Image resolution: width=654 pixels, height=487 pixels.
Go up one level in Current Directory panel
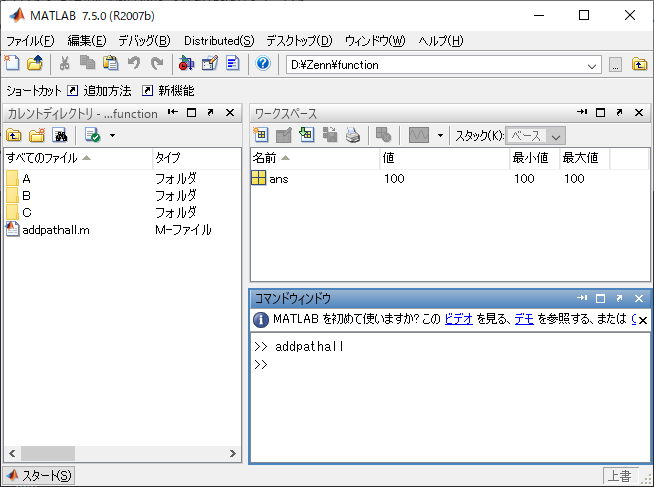pyautogui.click(x=14, y=135)
